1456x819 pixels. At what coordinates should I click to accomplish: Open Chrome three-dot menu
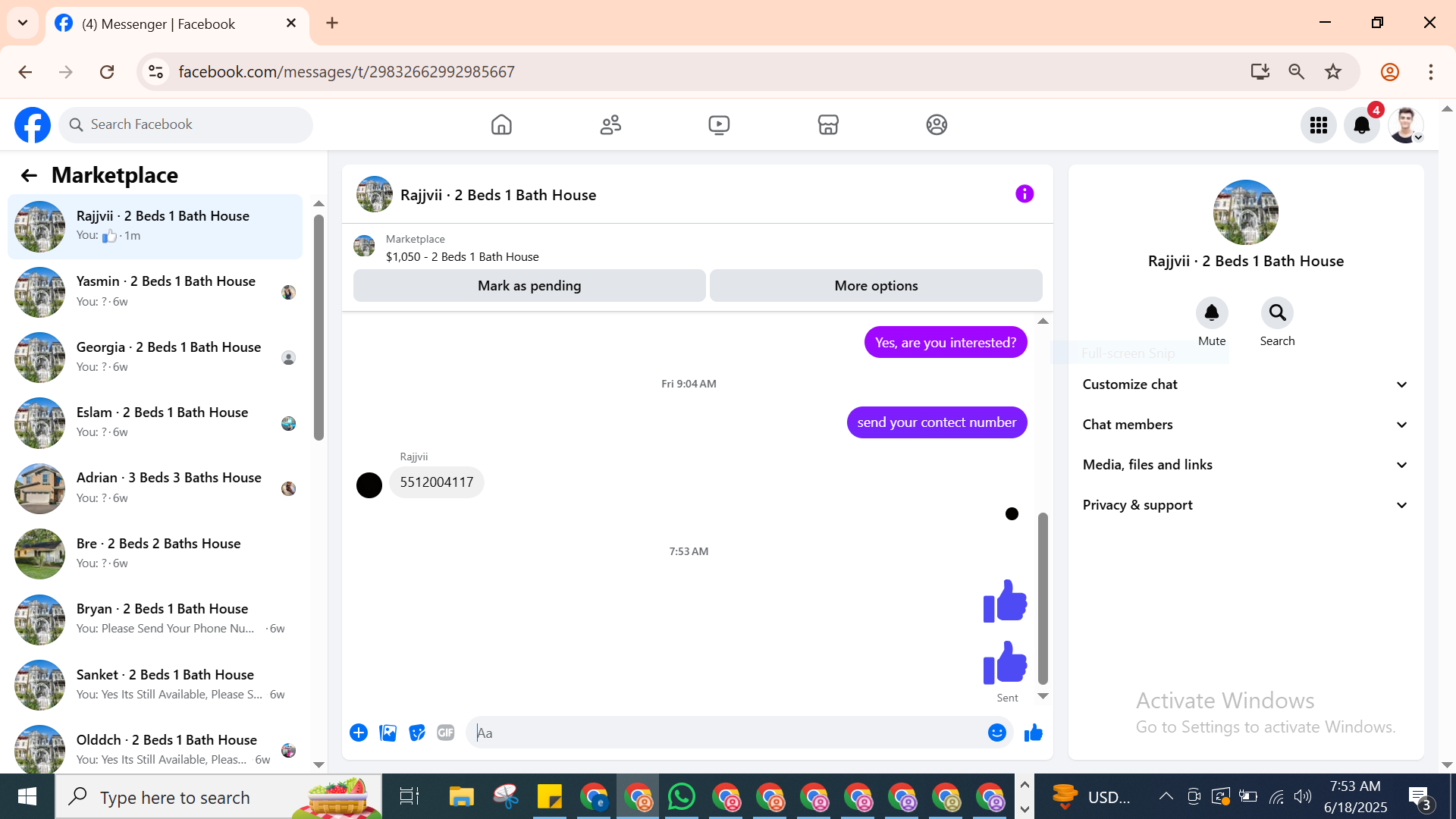[x=1431, y=72]
